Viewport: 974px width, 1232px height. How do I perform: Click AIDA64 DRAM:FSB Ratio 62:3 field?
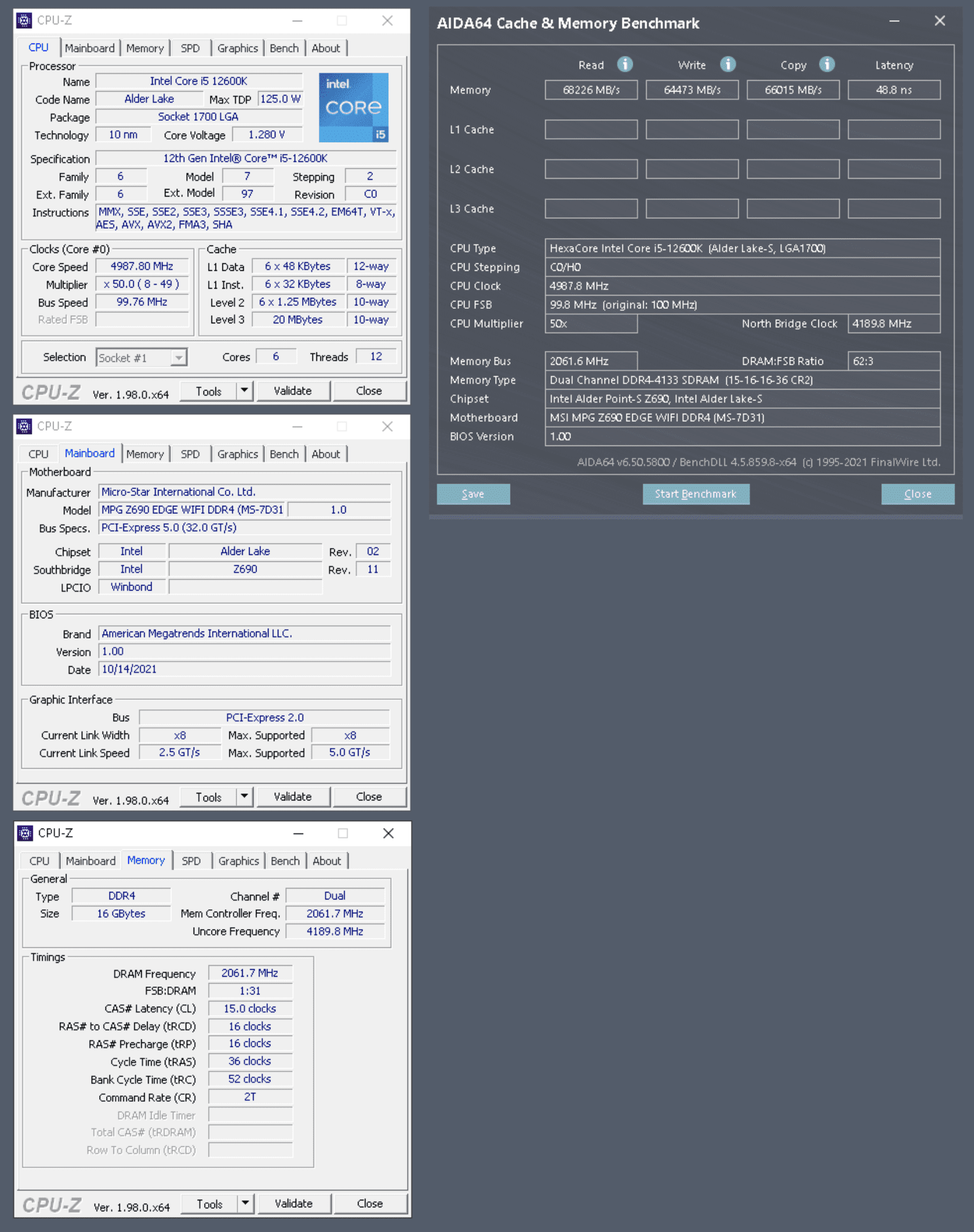894,361
